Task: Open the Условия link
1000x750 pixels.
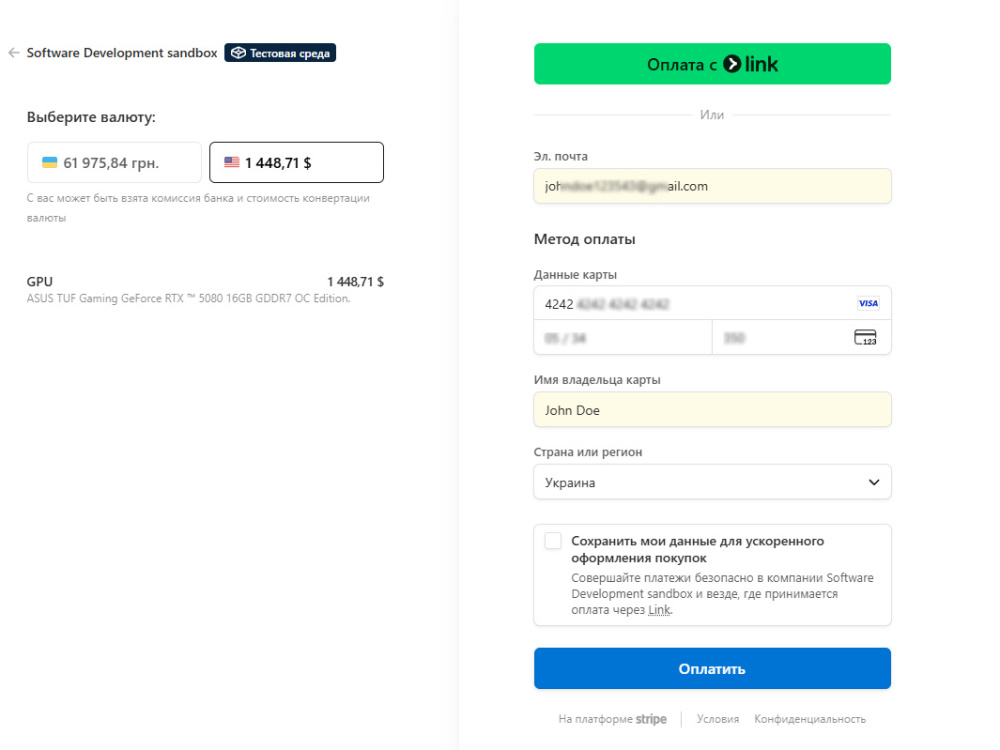Action: point(717,719)
